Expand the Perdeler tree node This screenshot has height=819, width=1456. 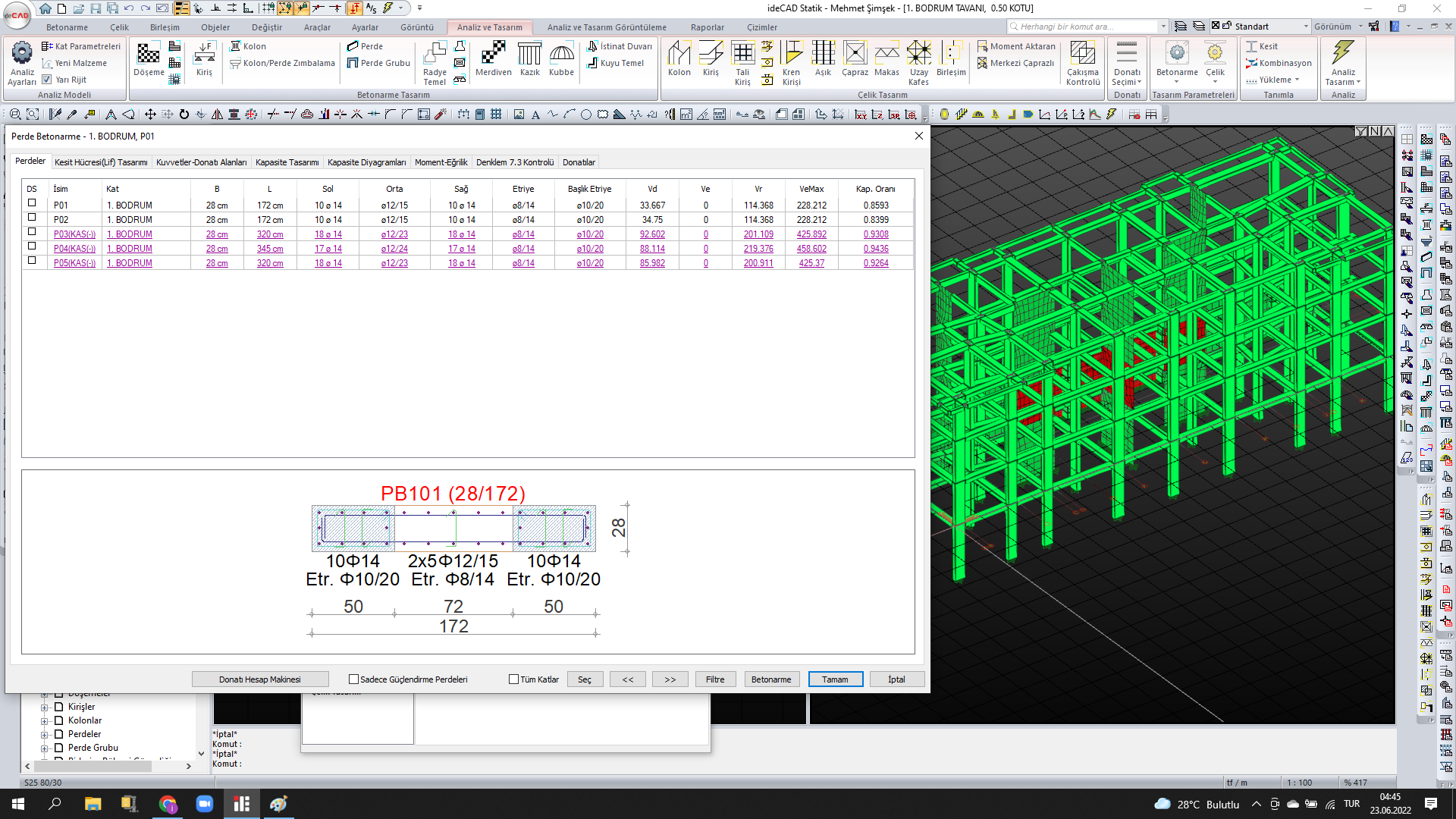coord(44,735)
